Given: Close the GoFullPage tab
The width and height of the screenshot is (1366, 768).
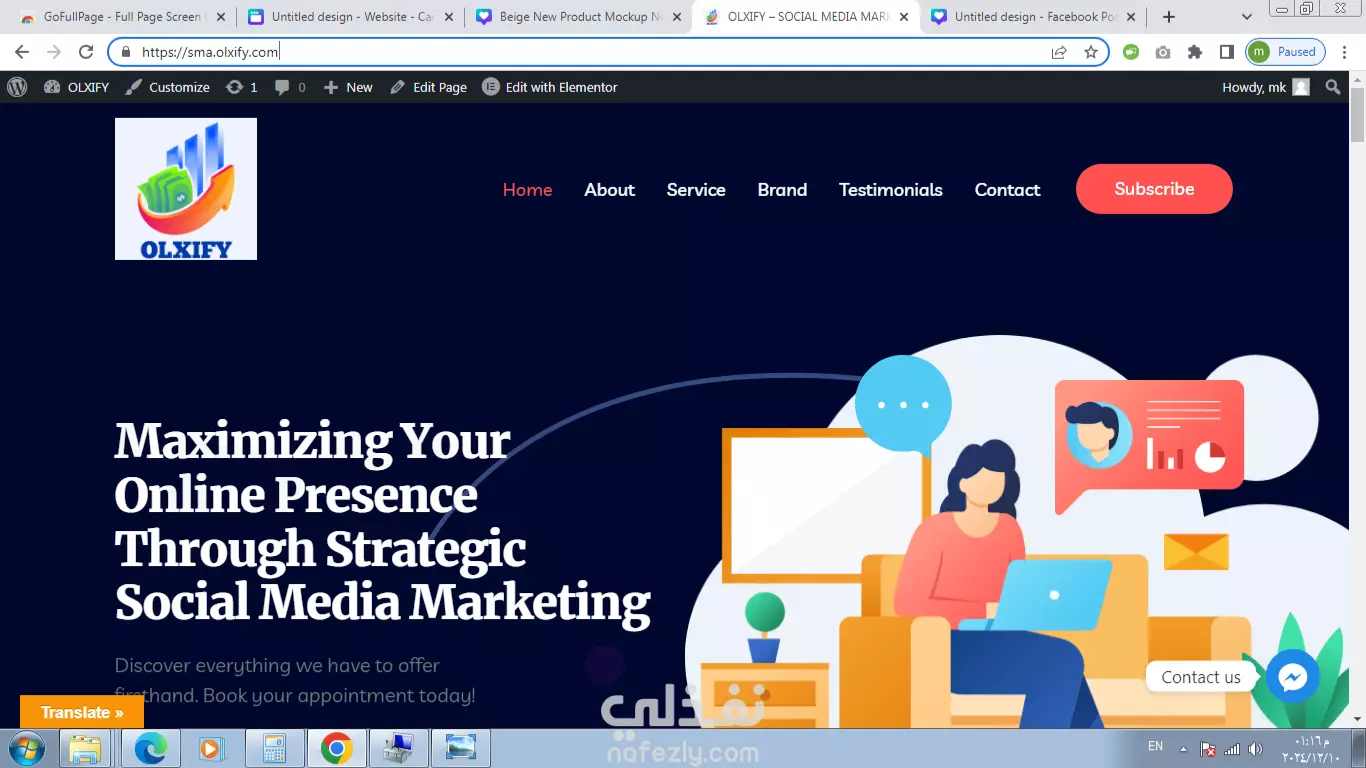Looking at the screenshot, I should [221, 17].
